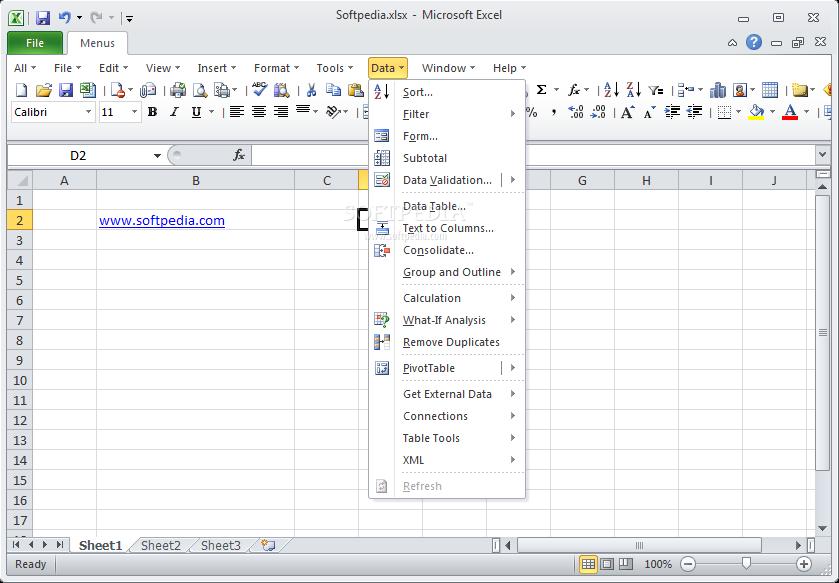This screenshot has height=583, width=839.
Task: Switch to Normal view in status bar
Action: 588,564
